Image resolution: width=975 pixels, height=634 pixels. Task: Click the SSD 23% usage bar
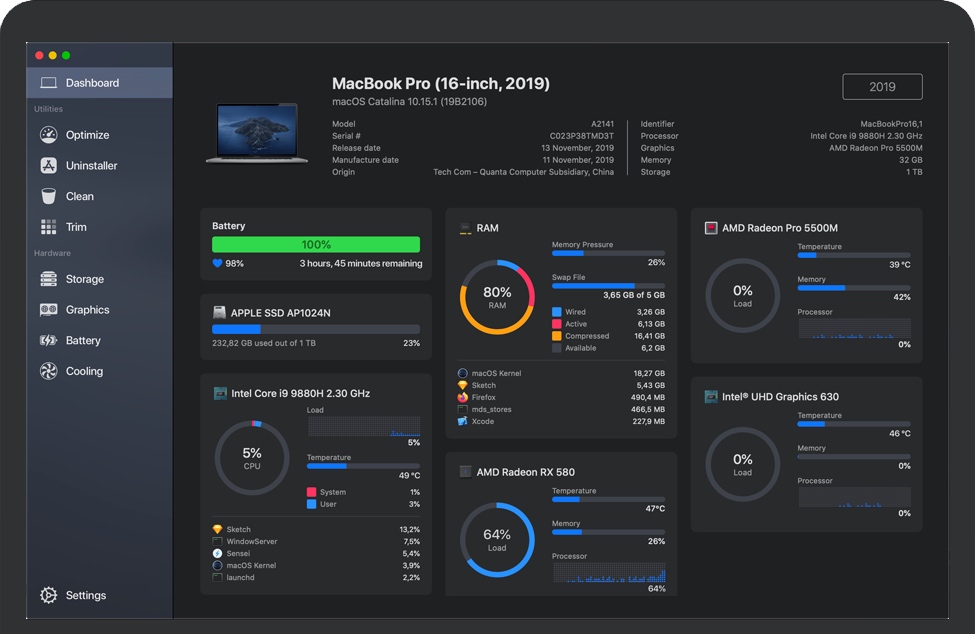[x=316, y=329]
